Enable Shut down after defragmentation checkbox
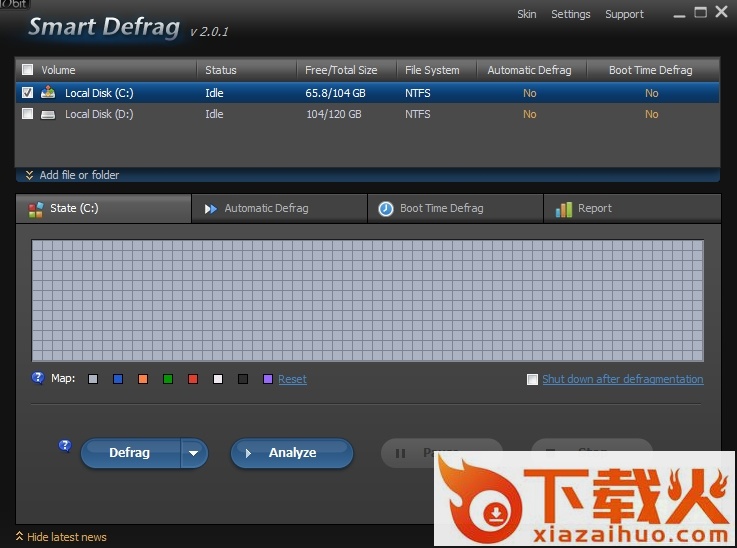The height and width of the screenshot is (548, 737). pyautogui.click(x=532, y=379)
